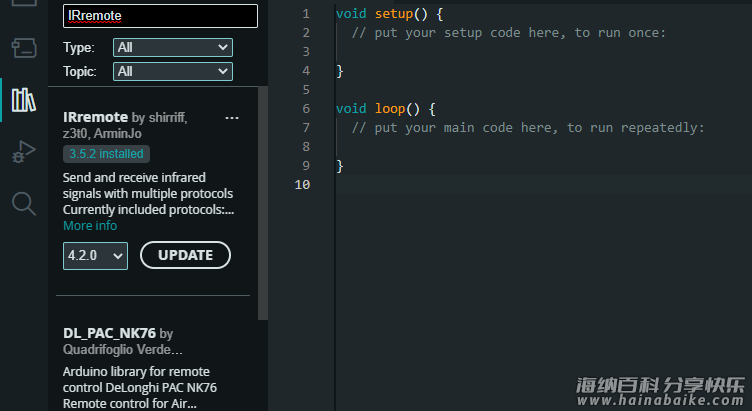Click the library list vertical scrollbar
The image size is (752, 411).
[263, 200]
